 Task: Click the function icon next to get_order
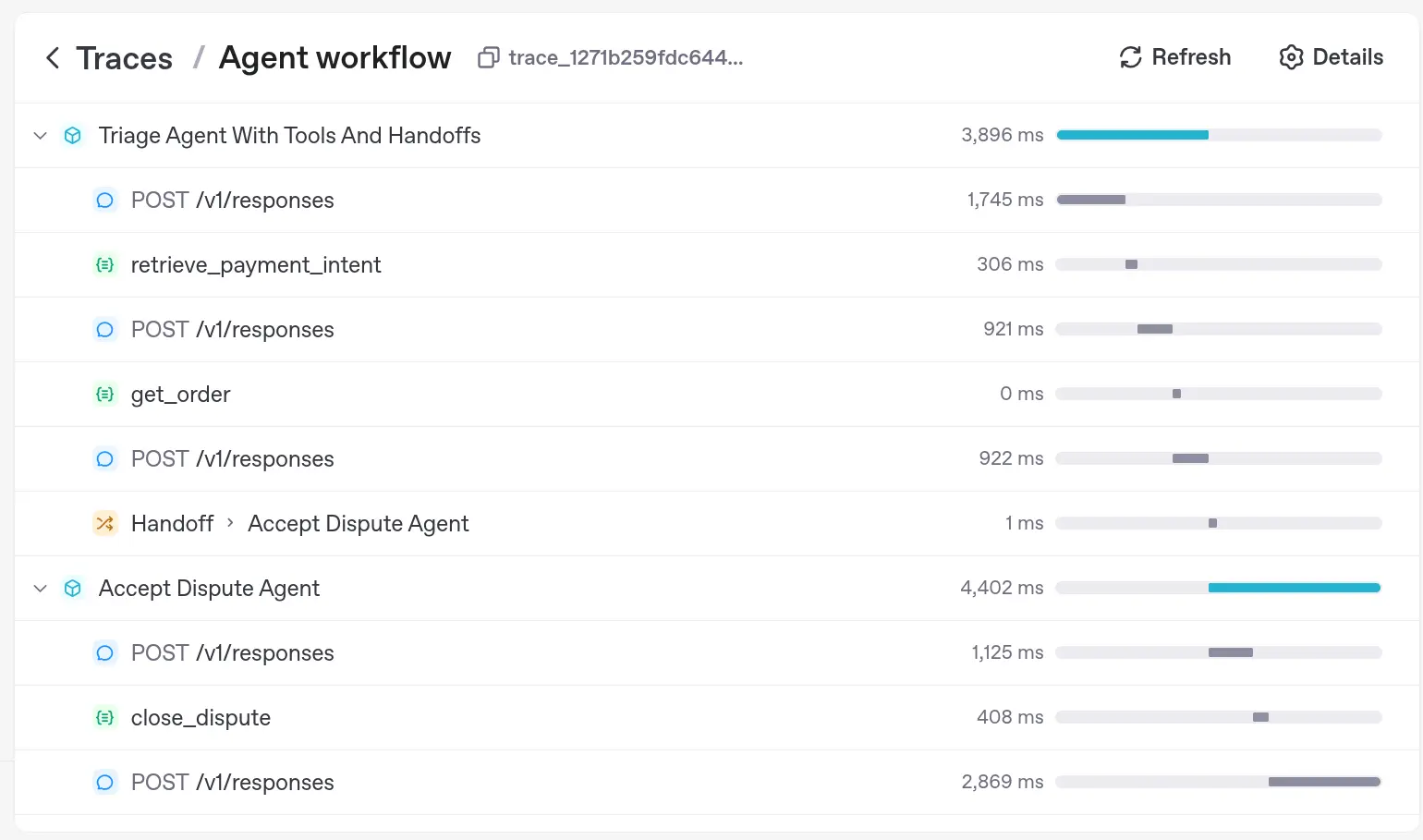point(104,394)
